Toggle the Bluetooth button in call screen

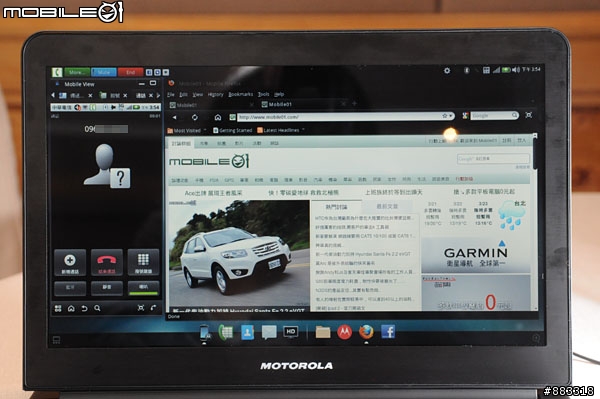point(70,288)
